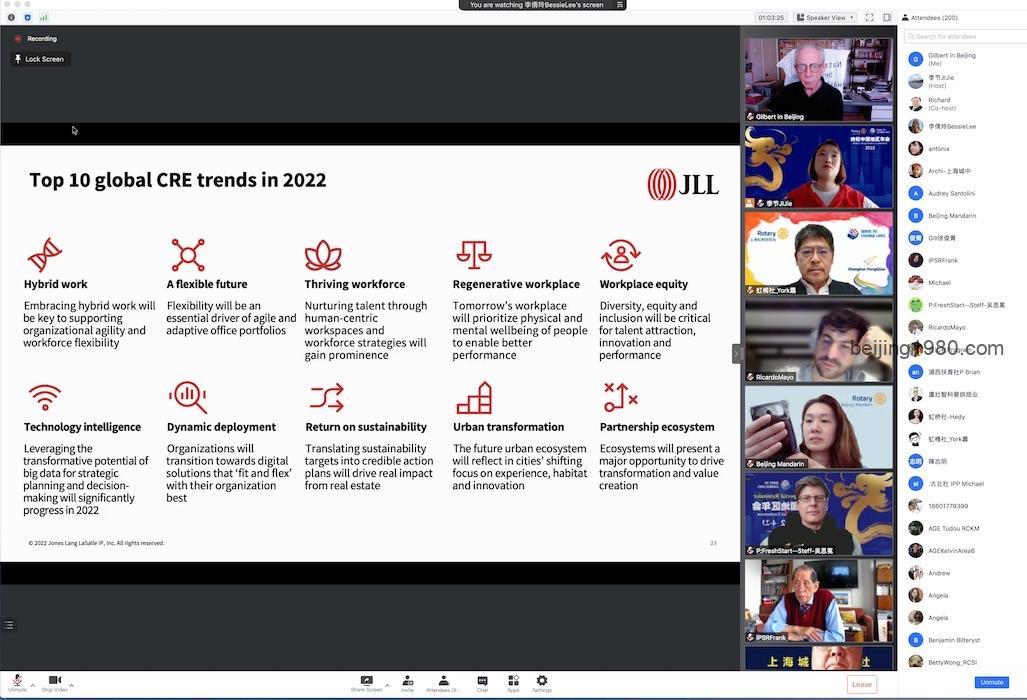Image resolution: width=1027 pixels, height=700 pixels.
Task: Click the meeting info icon at top left
Action: 12,18
